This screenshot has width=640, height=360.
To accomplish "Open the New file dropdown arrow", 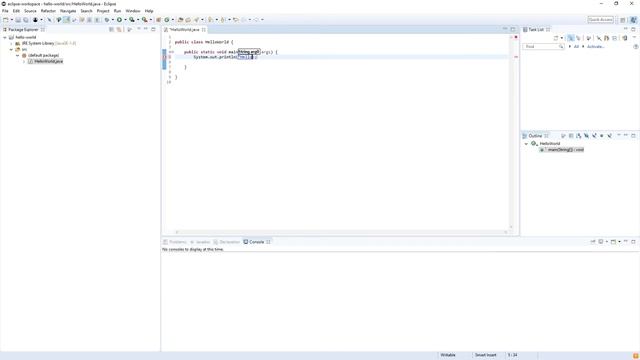I will (x=11, y=20).
